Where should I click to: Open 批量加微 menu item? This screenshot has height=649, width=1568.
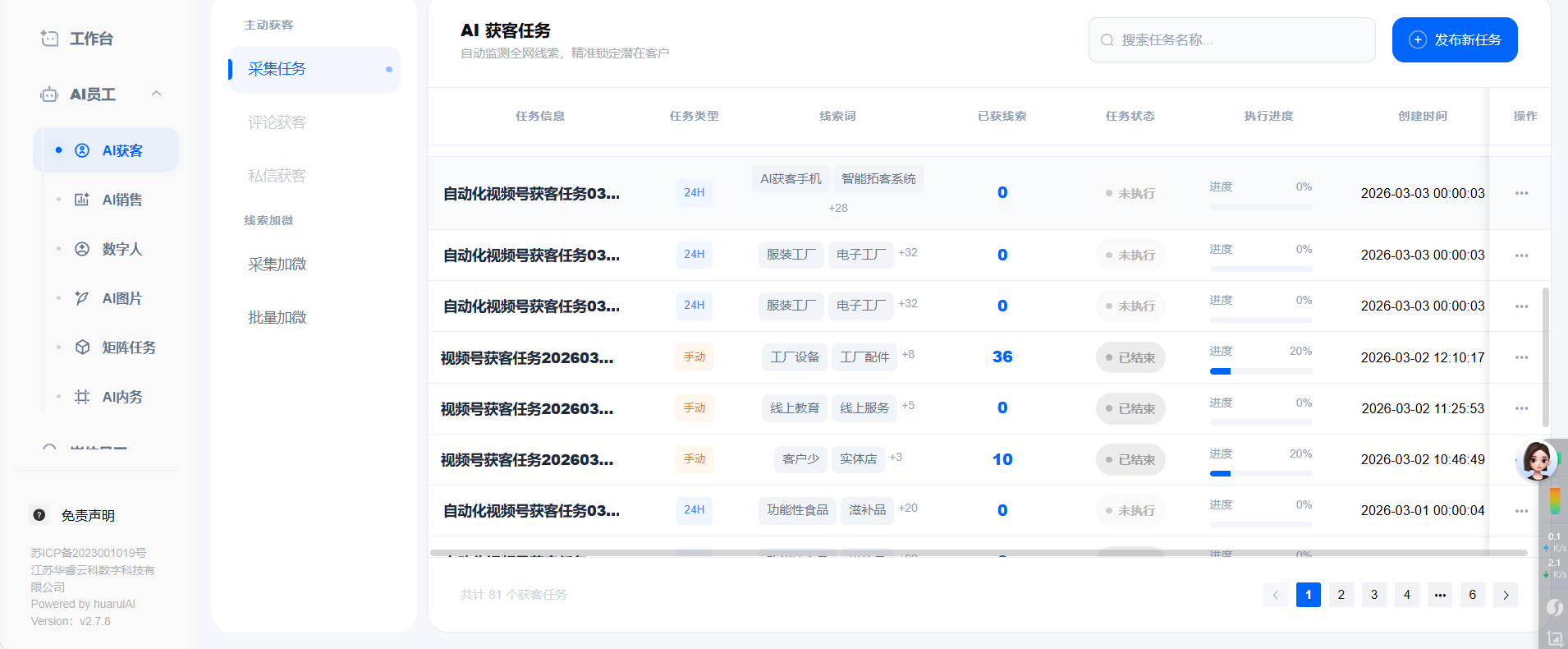tap(277, 318)
